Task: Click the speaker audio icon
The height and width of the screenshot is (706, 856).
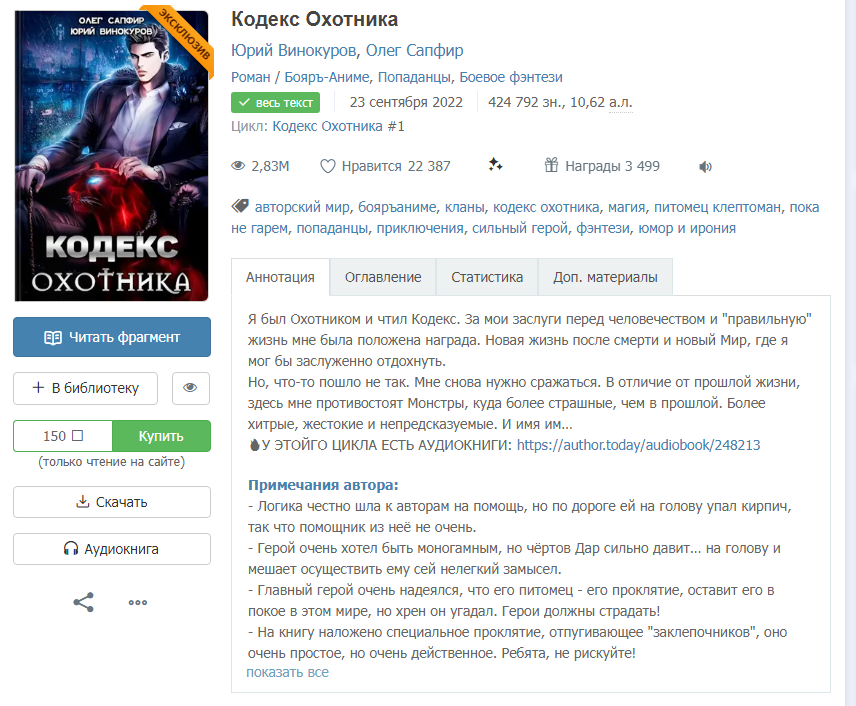Action: [x=705, y=167]
